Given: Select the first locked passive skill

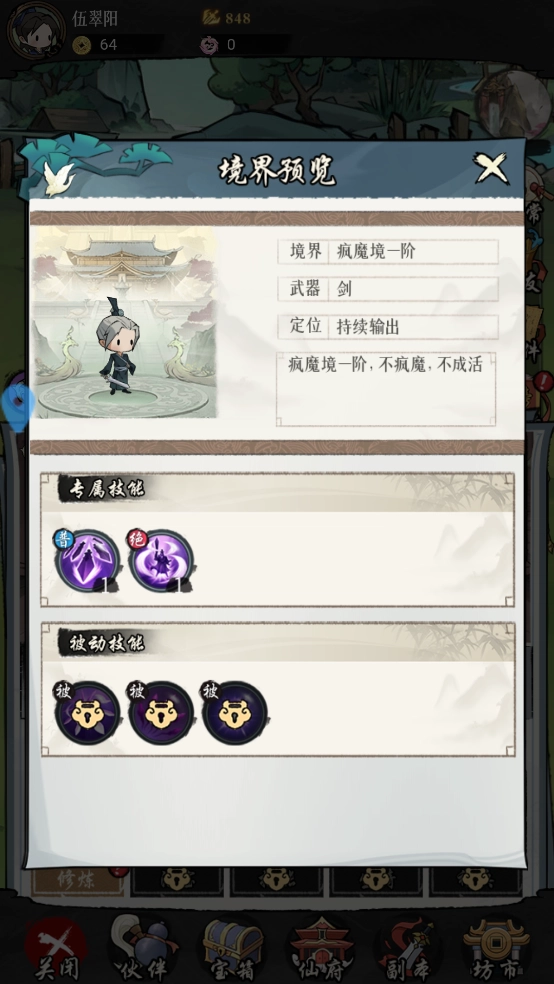Looking at the screenshot, I should pyautogui.click(x=87, y=712).
